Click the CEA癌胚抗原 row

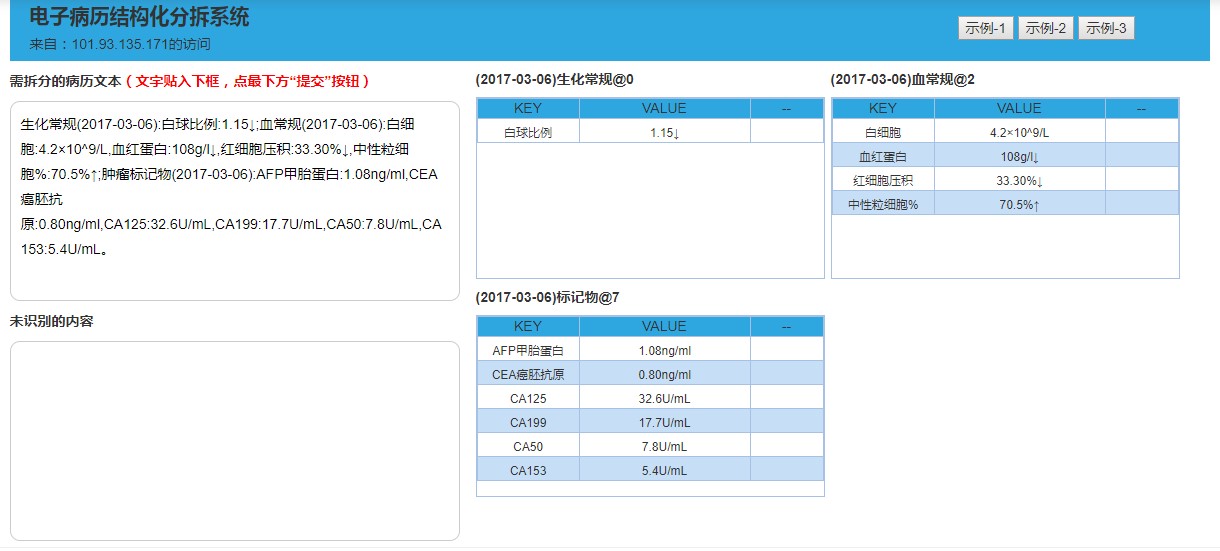[x=527, y=374]
